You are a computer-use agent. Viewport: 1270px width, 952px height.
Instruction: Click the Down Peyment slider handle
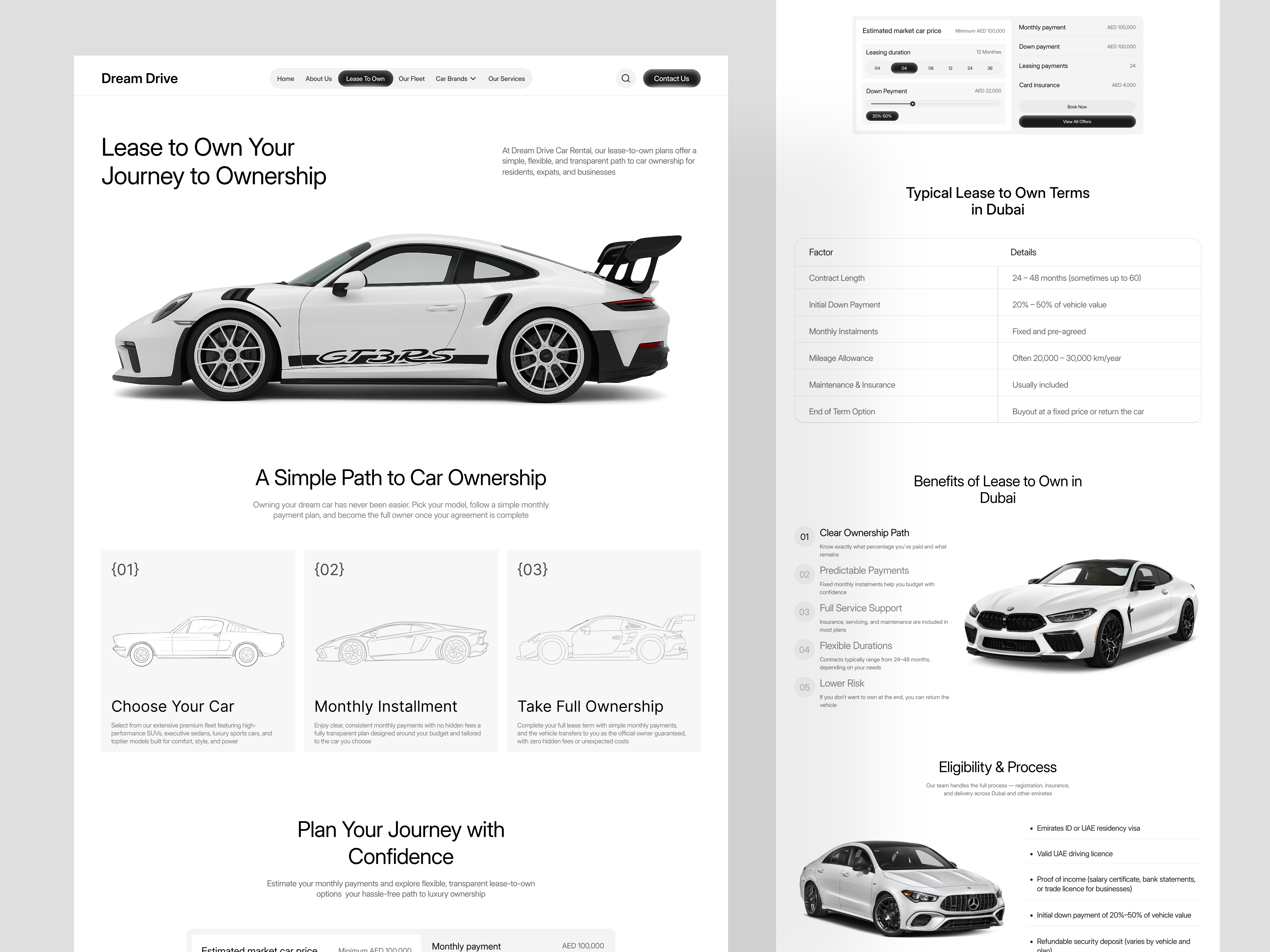tap(912, 104)
